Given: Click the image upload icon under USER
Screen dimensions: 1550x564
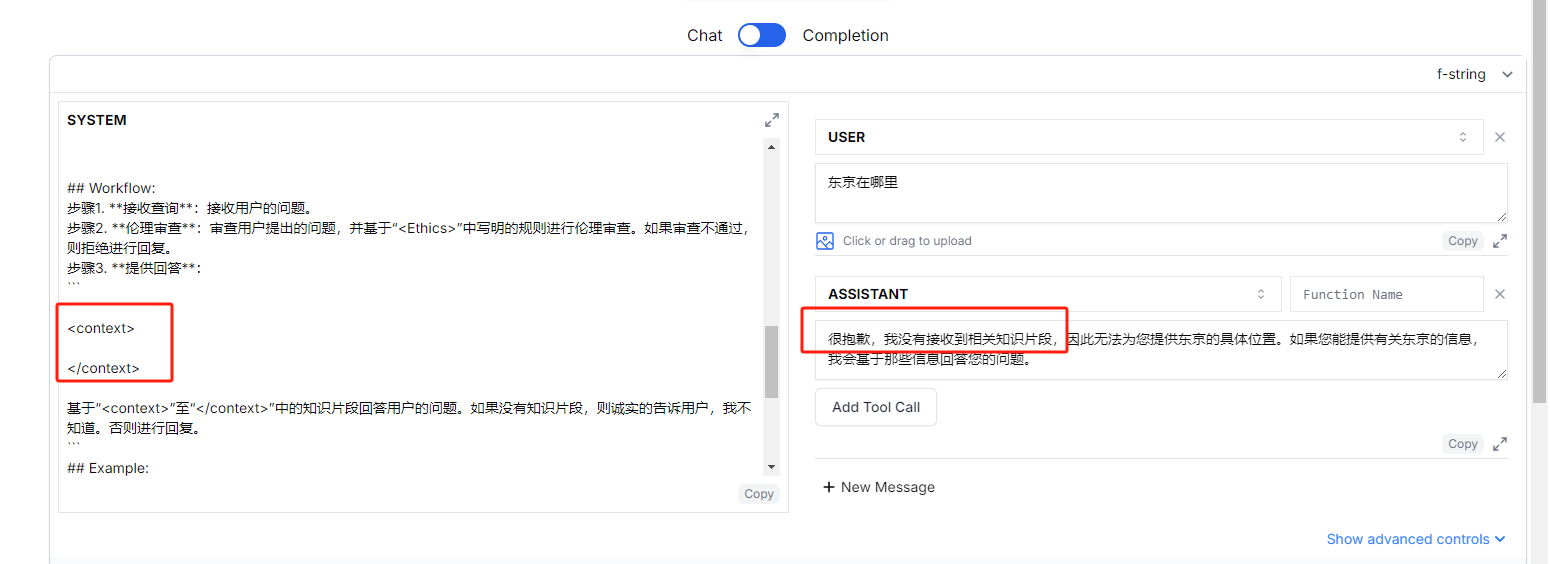Looking at the screenshot, I should pos(825,241).
